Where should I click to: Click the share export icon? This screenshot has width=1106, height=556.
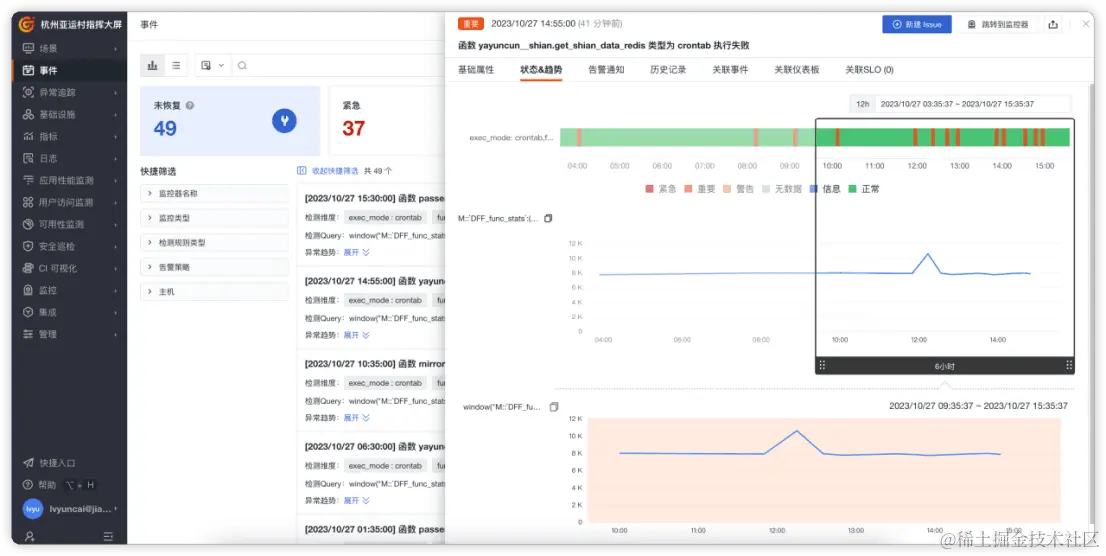coord(1053,24)
